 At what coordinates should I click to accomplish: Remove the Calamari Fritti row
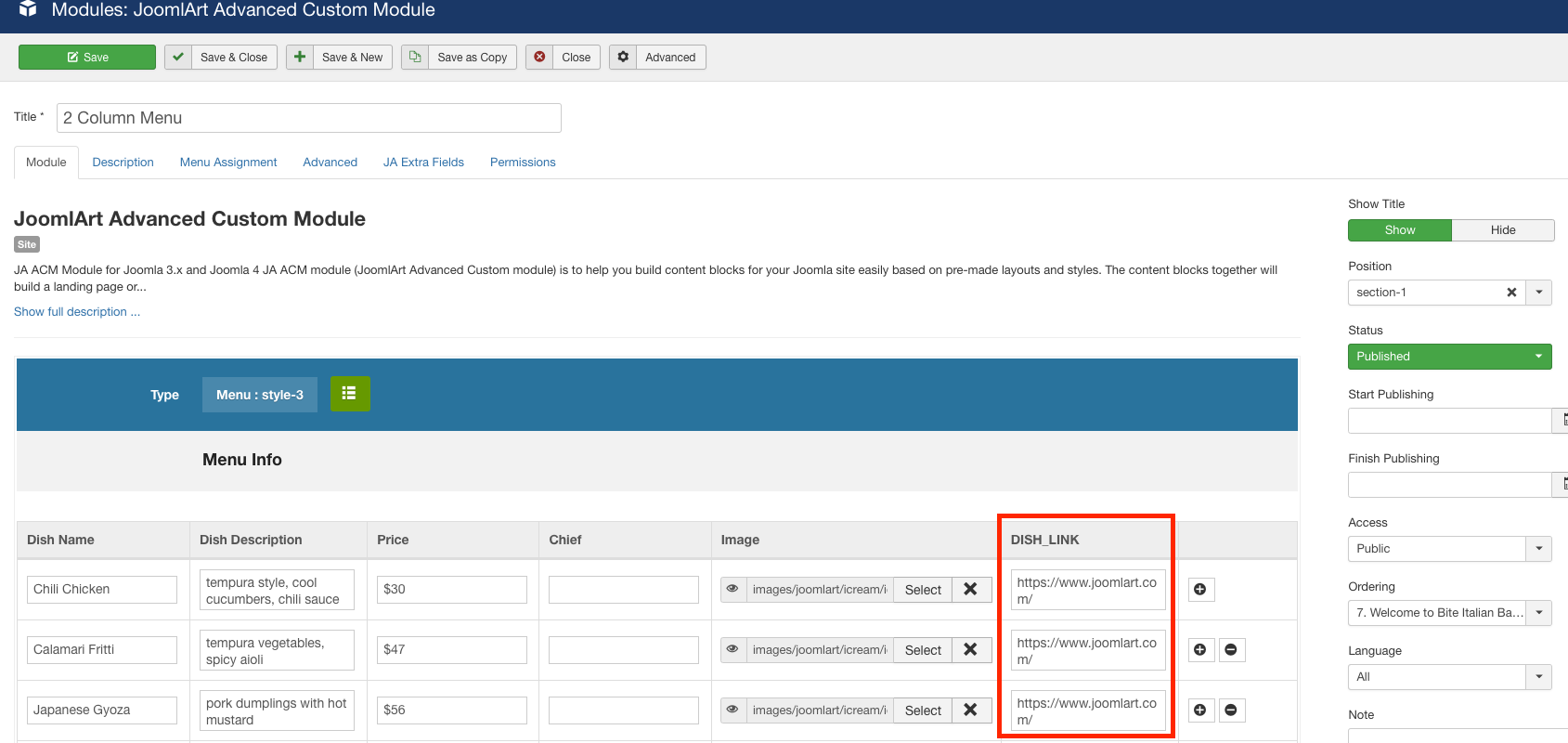(x=1231, y=650)
